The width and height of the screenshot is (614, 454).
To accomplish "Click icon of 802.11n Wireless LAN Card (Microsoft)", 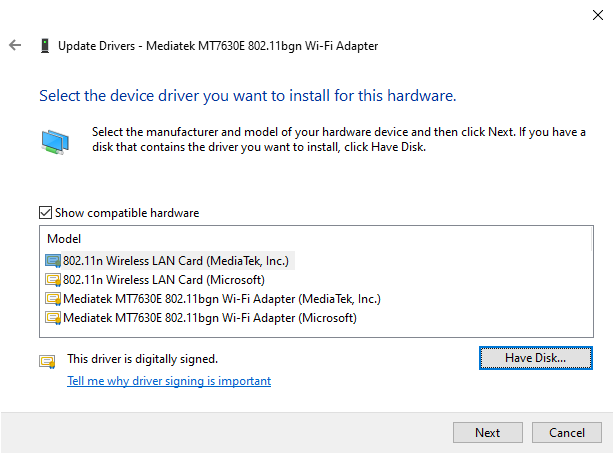I will tap(53, 280).
